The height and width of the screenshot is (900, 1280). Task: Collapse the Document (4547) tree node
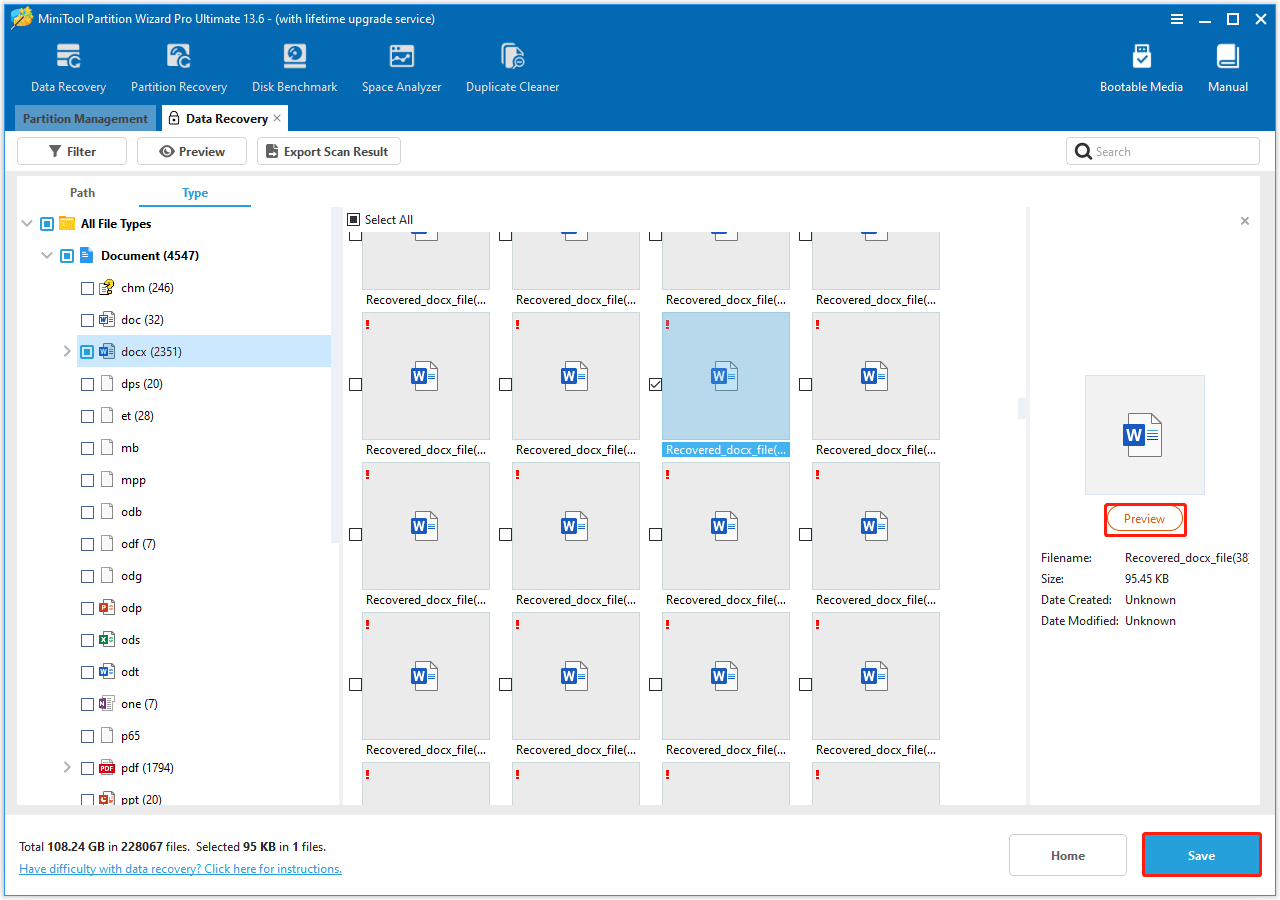[x=46, y=255]
